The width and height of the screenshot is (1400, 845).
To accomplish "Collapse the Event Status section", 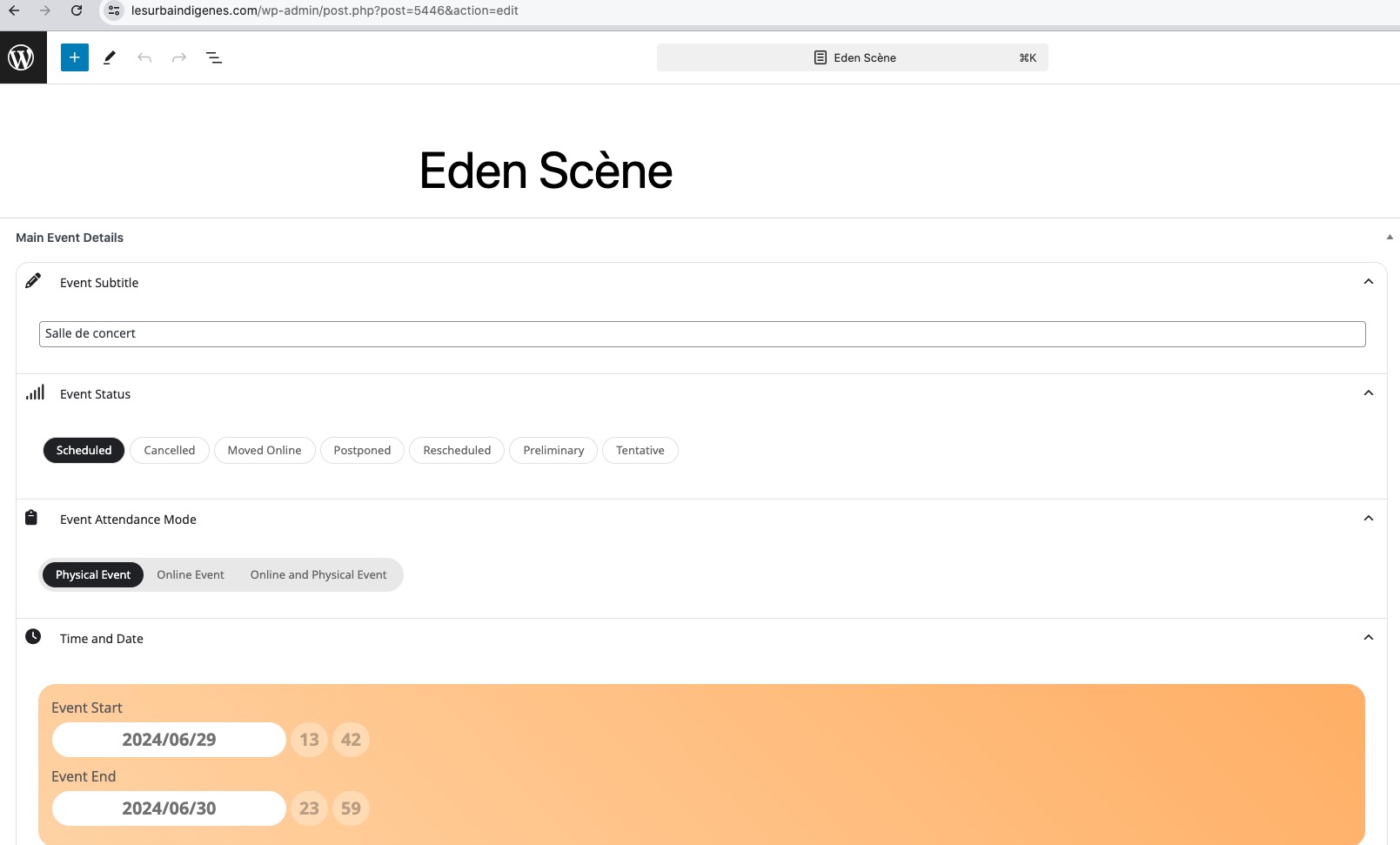I will point(1369,393).
